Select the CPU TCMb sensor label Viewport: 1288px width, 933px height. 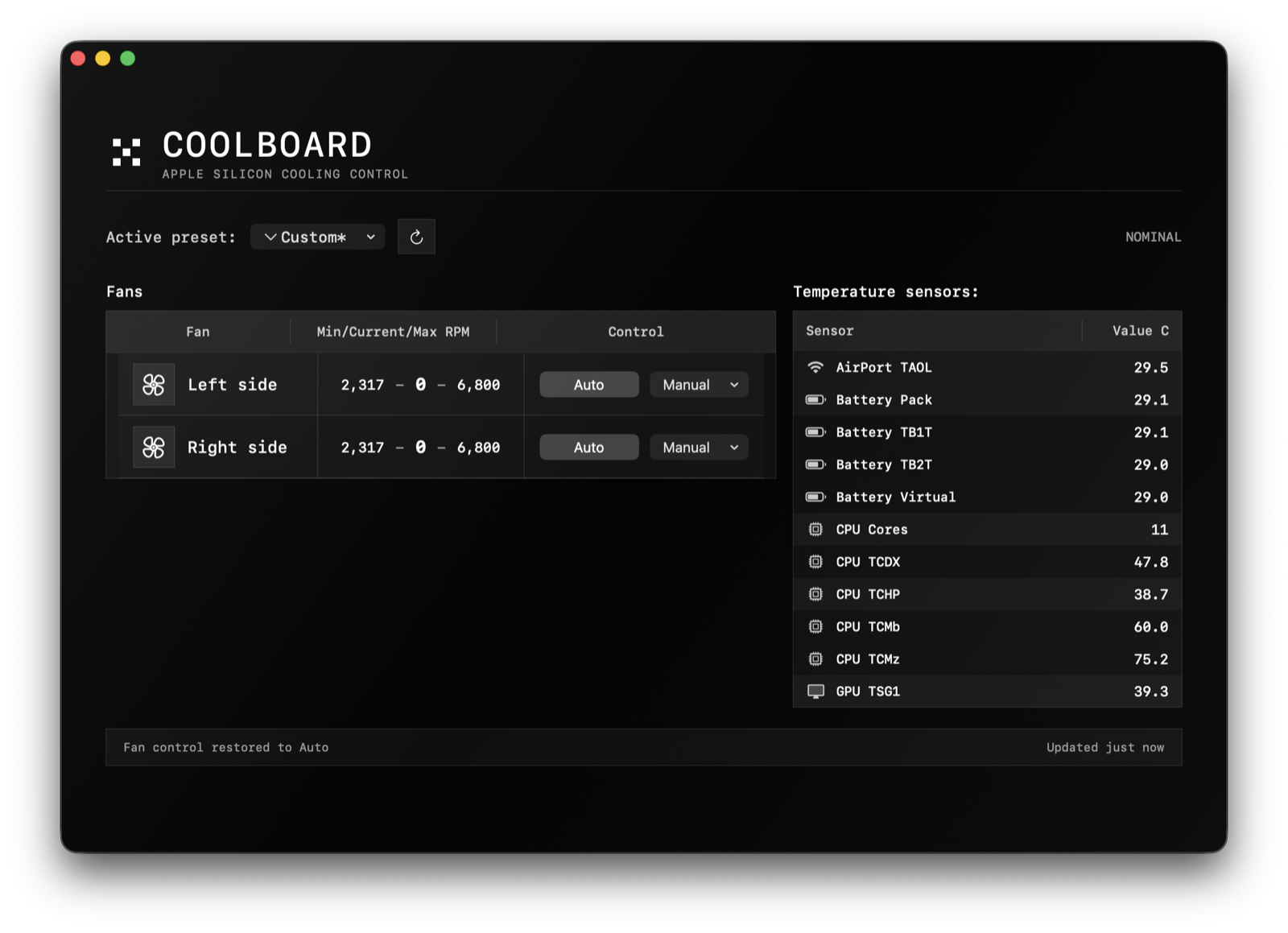(868, 626)
